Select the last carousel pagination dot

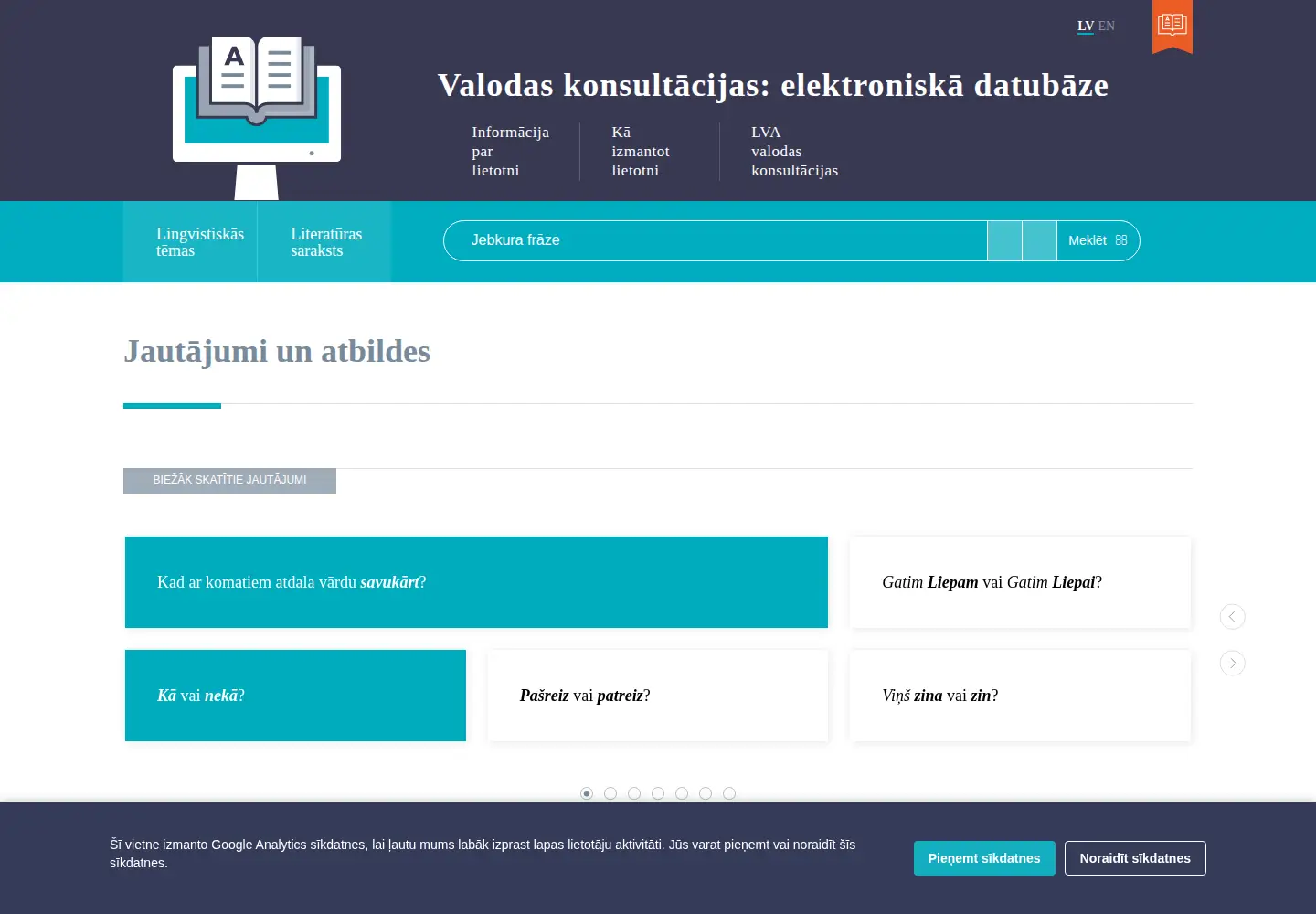pos(729,793)
